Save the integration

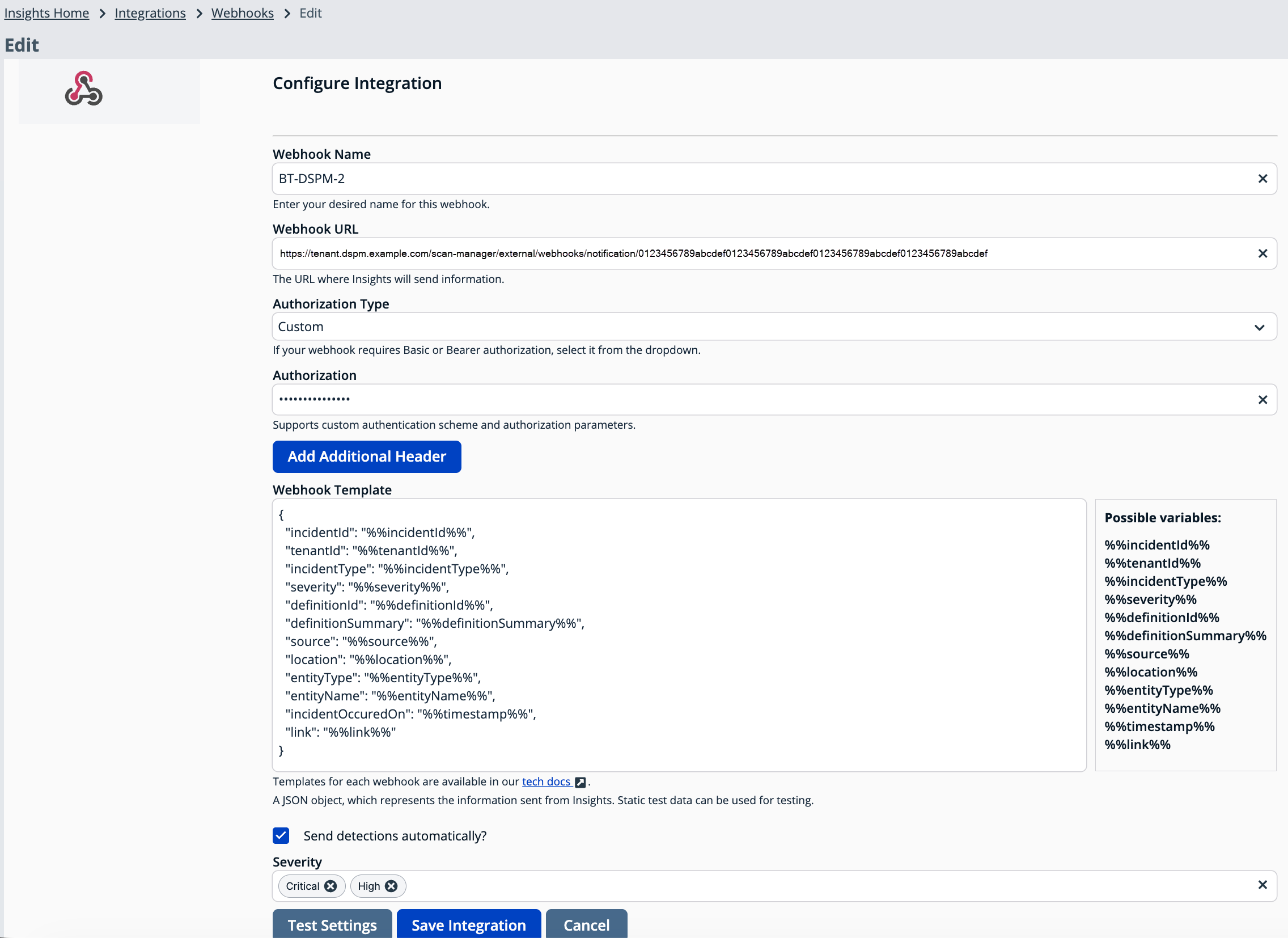coord(468,924)
